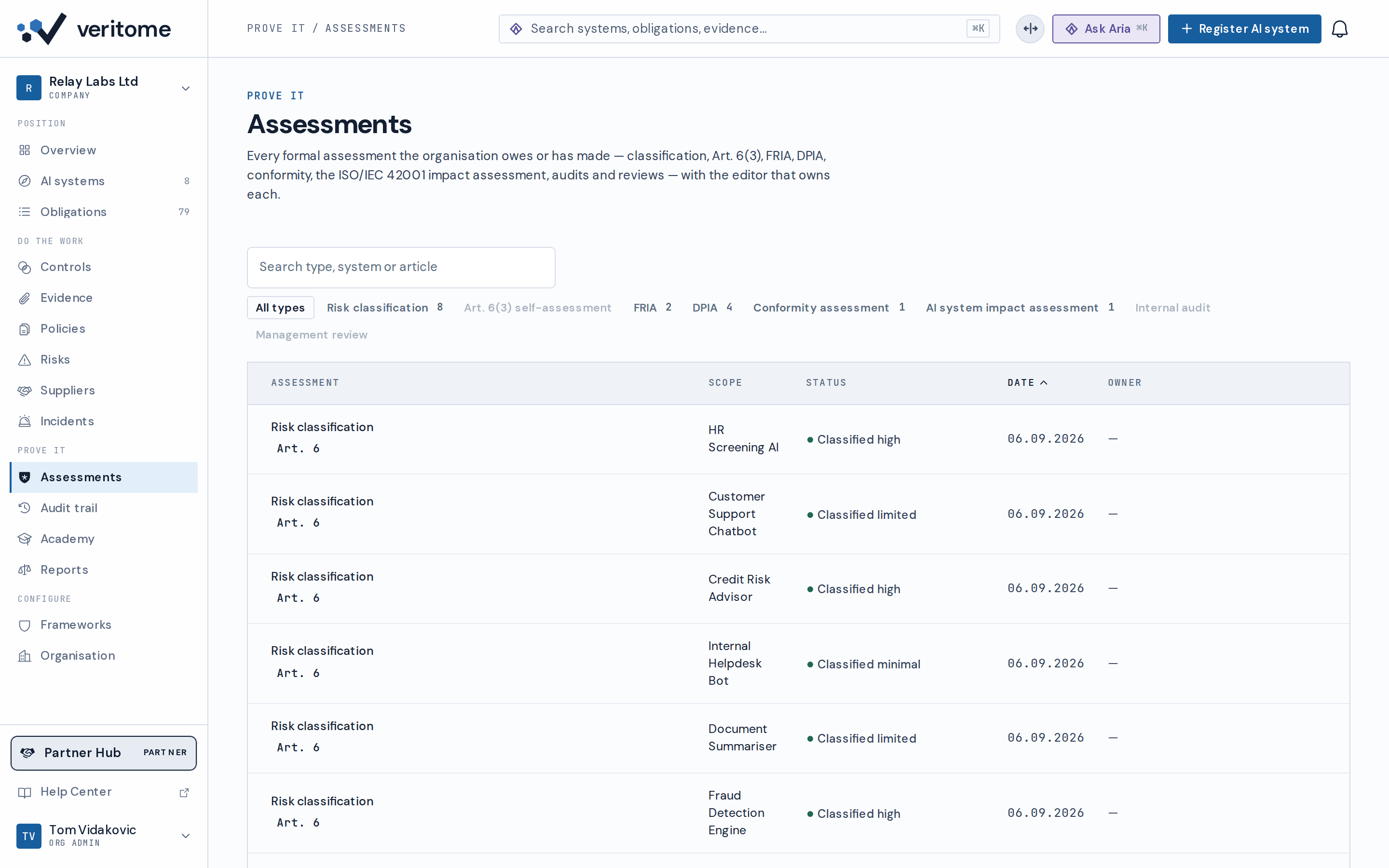Viewport: 1389px width, 868px height.
Task: Click Classified minimal status
Action: coord(863,664)
